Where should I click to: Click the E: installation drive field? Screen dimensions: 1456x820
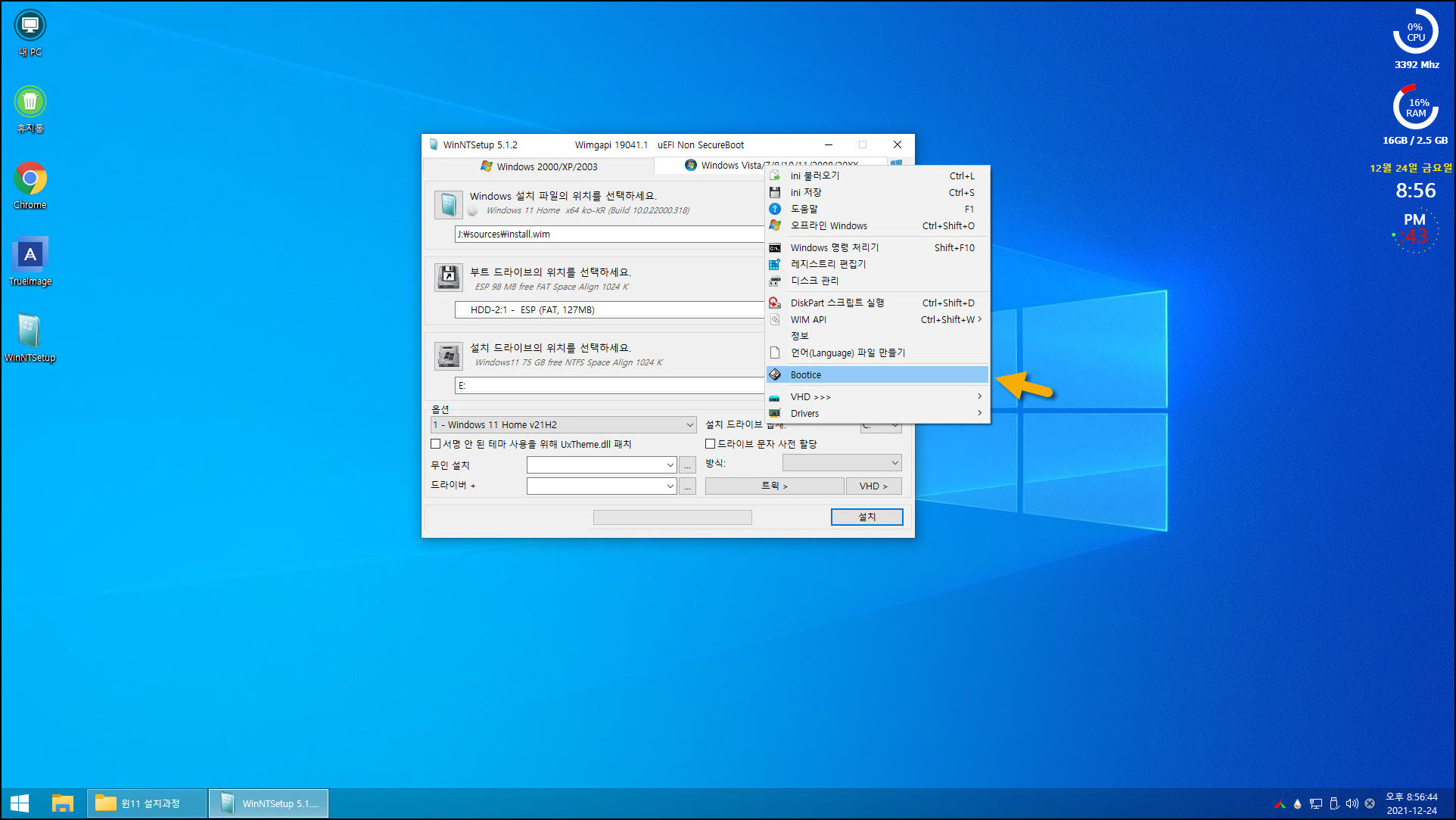coord(610,386)
